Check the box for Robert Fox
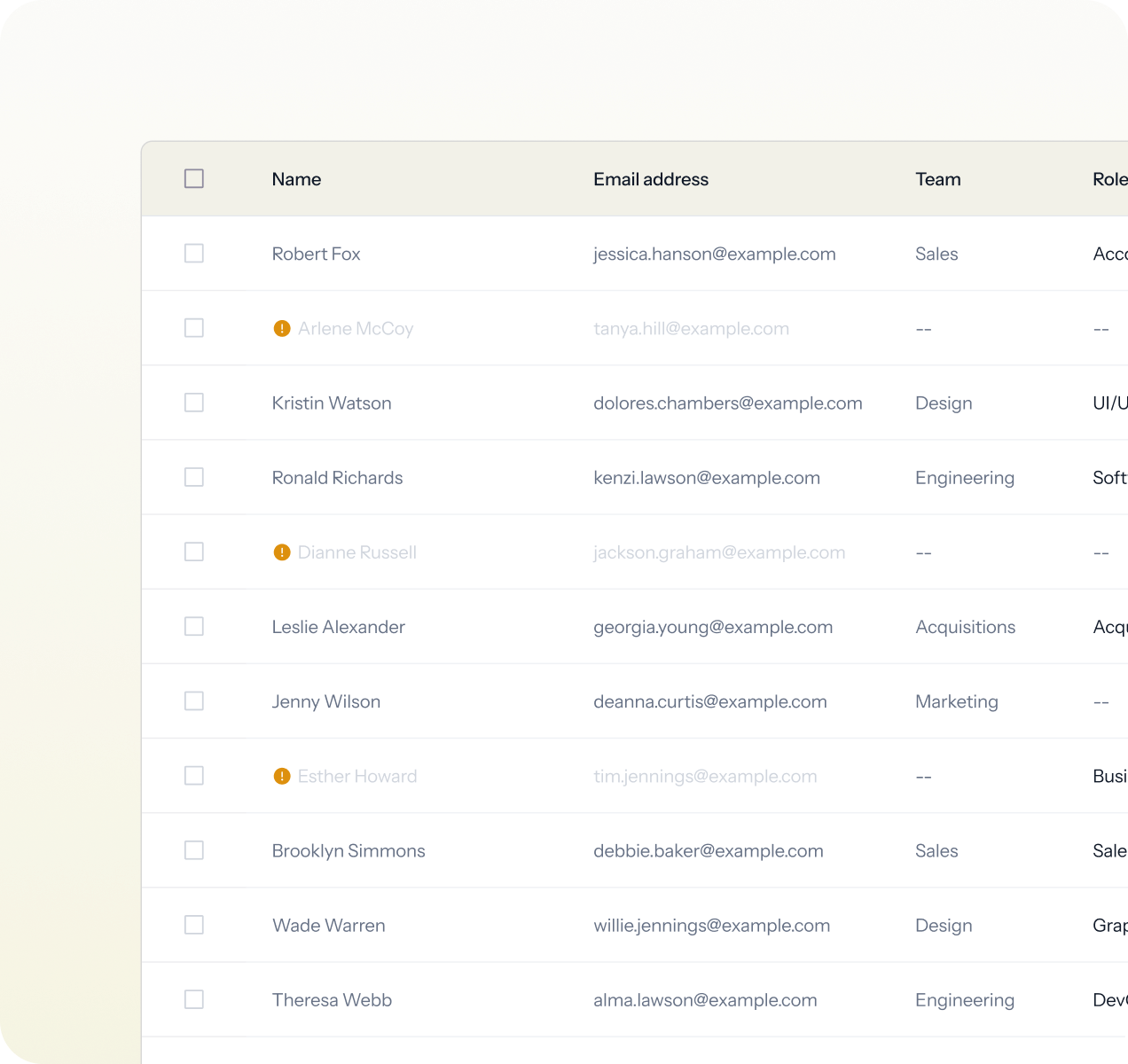 tap(194, 254)
